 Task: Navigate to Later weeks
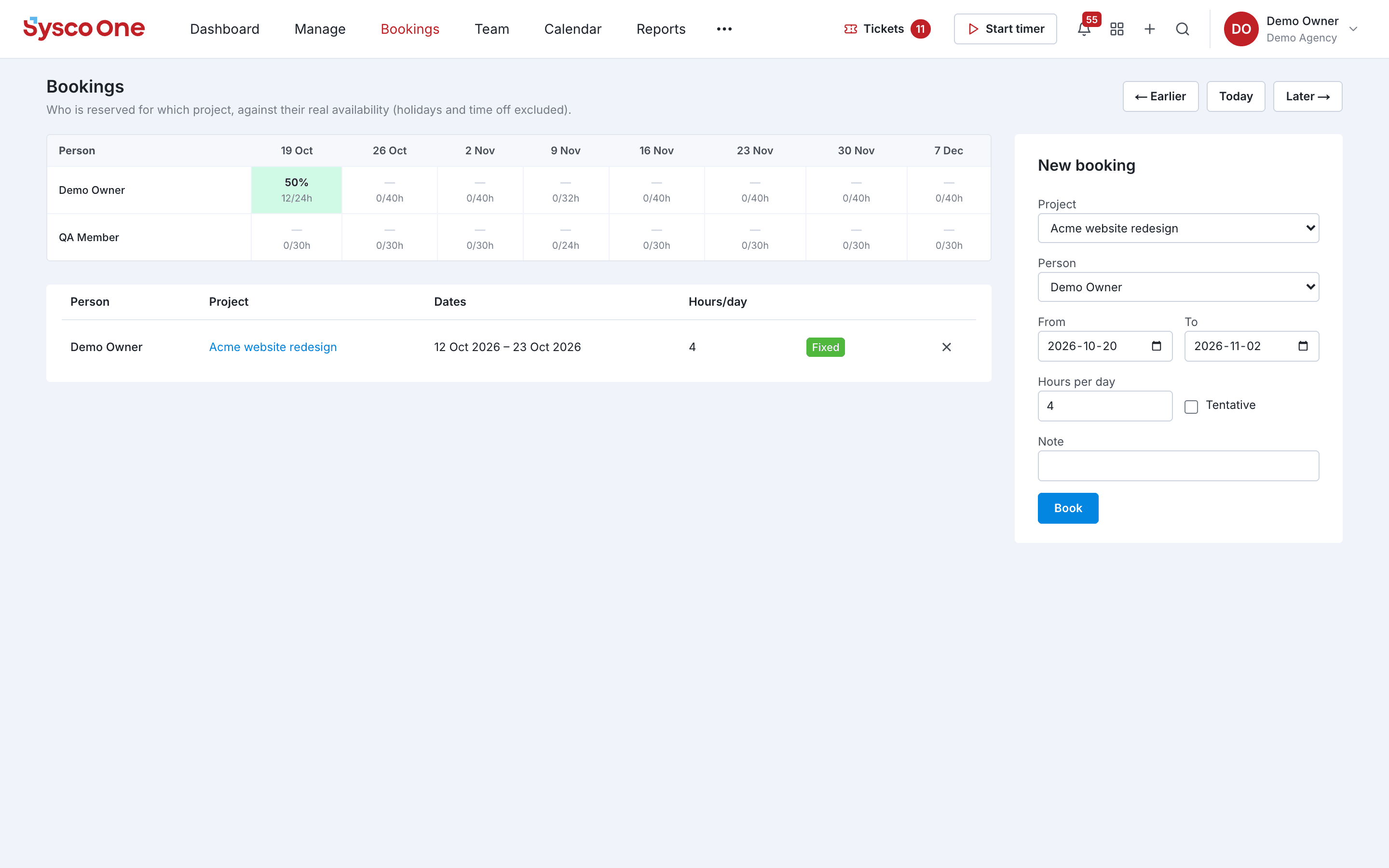tap(1307, 96)
